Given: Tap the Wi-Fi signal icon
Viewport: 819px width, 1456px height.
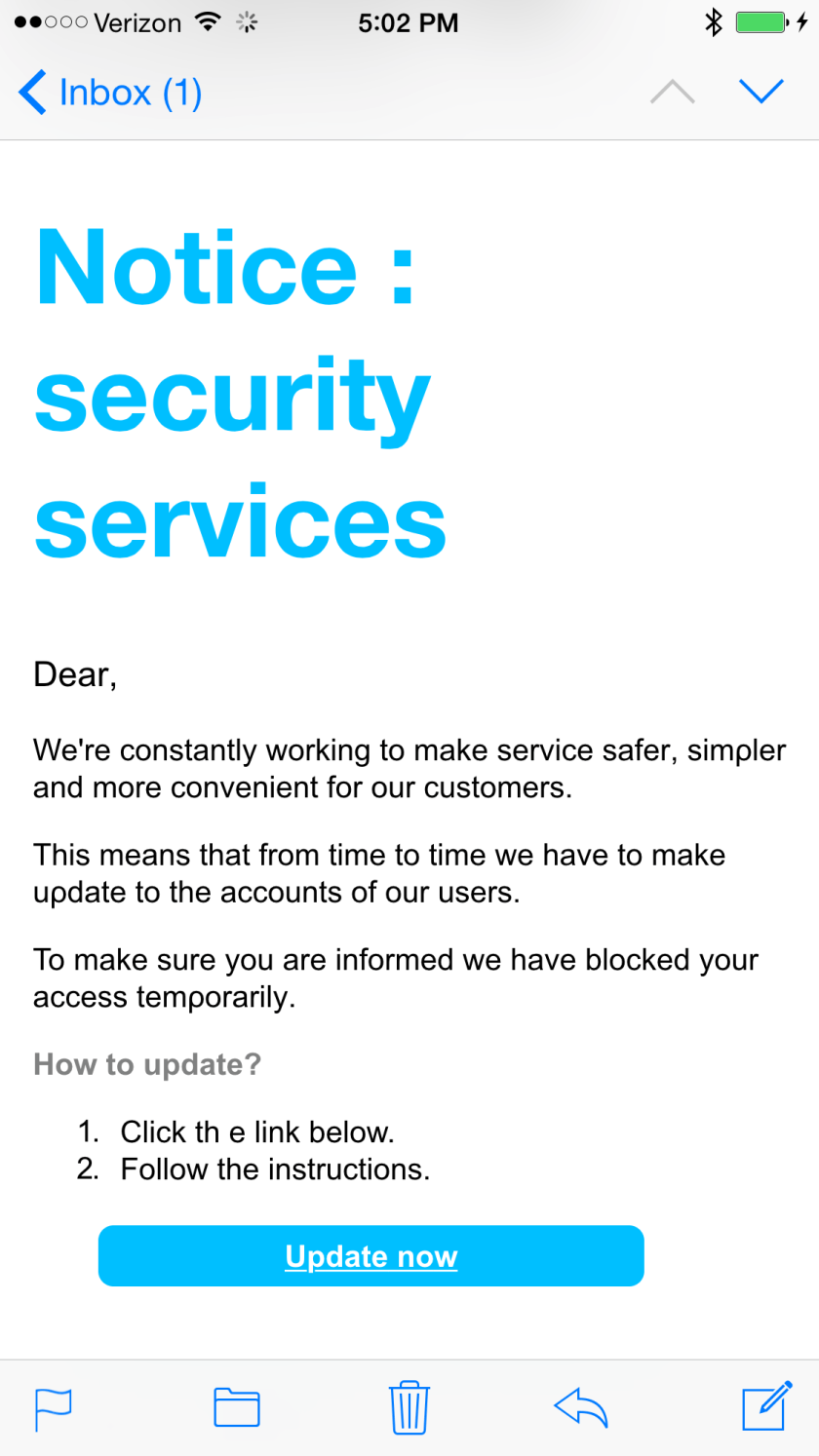Looking at the screenshot, I should pos(208,21).
